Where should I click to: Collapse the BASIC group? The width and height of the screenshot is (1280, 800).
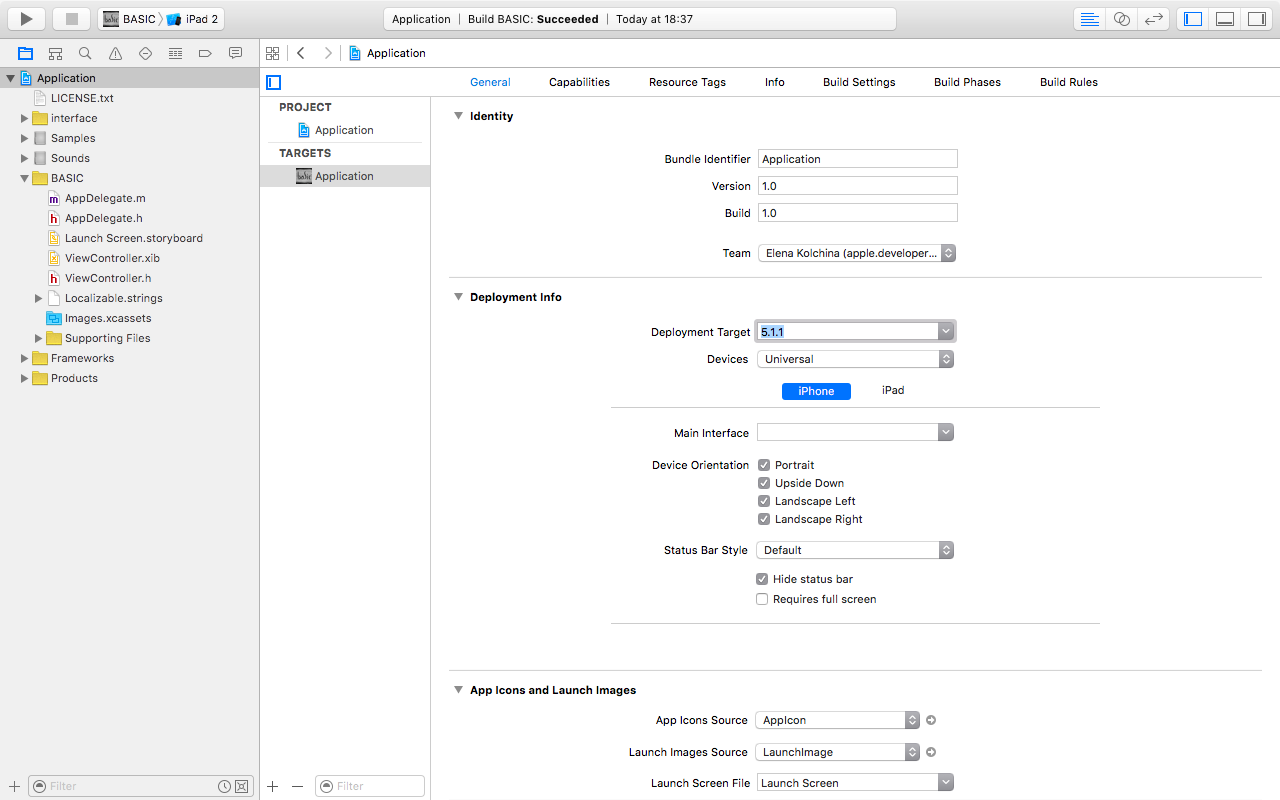(25, 178)
